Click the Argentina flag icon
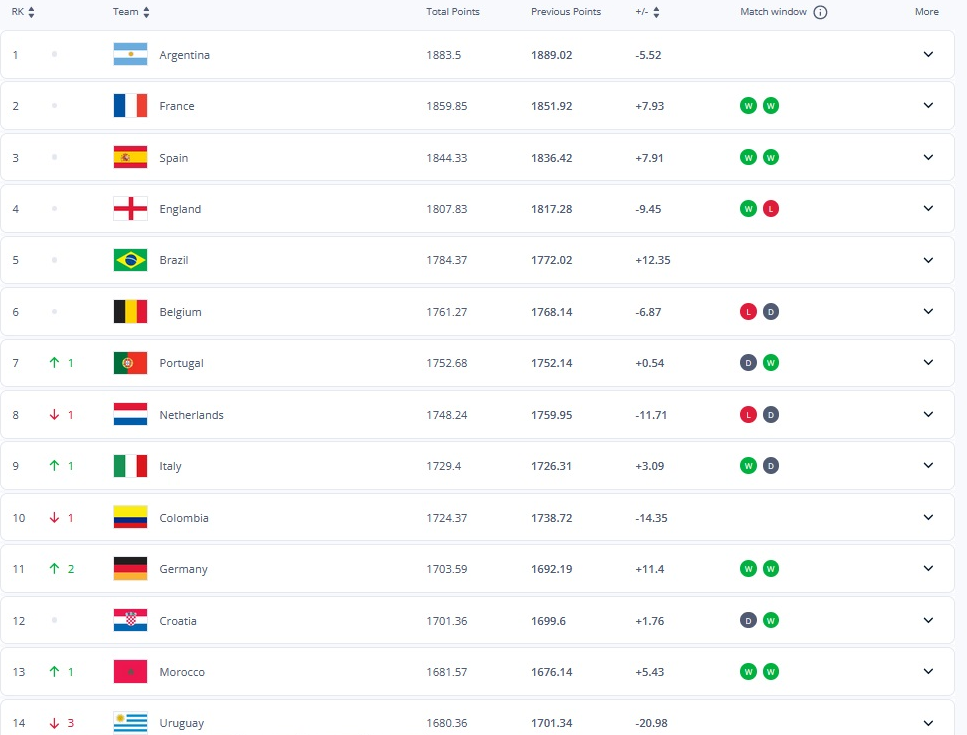The image size is (967, 735). [x=130, y=55]
